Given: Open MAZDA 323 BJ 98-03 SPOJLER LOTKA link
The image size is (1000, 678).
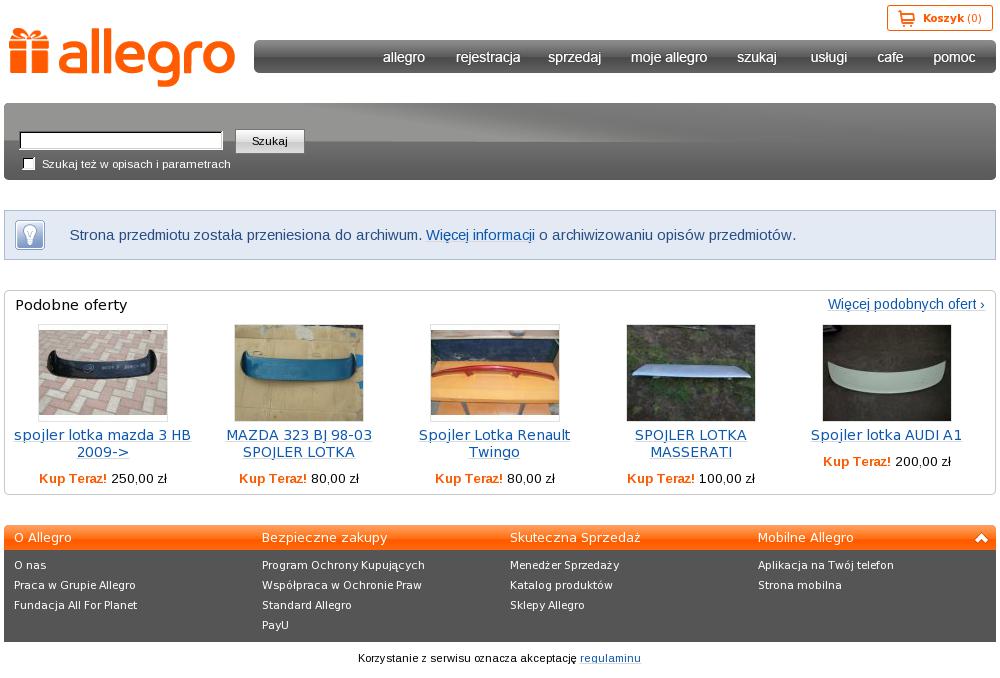Looking at the screenshot, I should (x=298, y=443).
